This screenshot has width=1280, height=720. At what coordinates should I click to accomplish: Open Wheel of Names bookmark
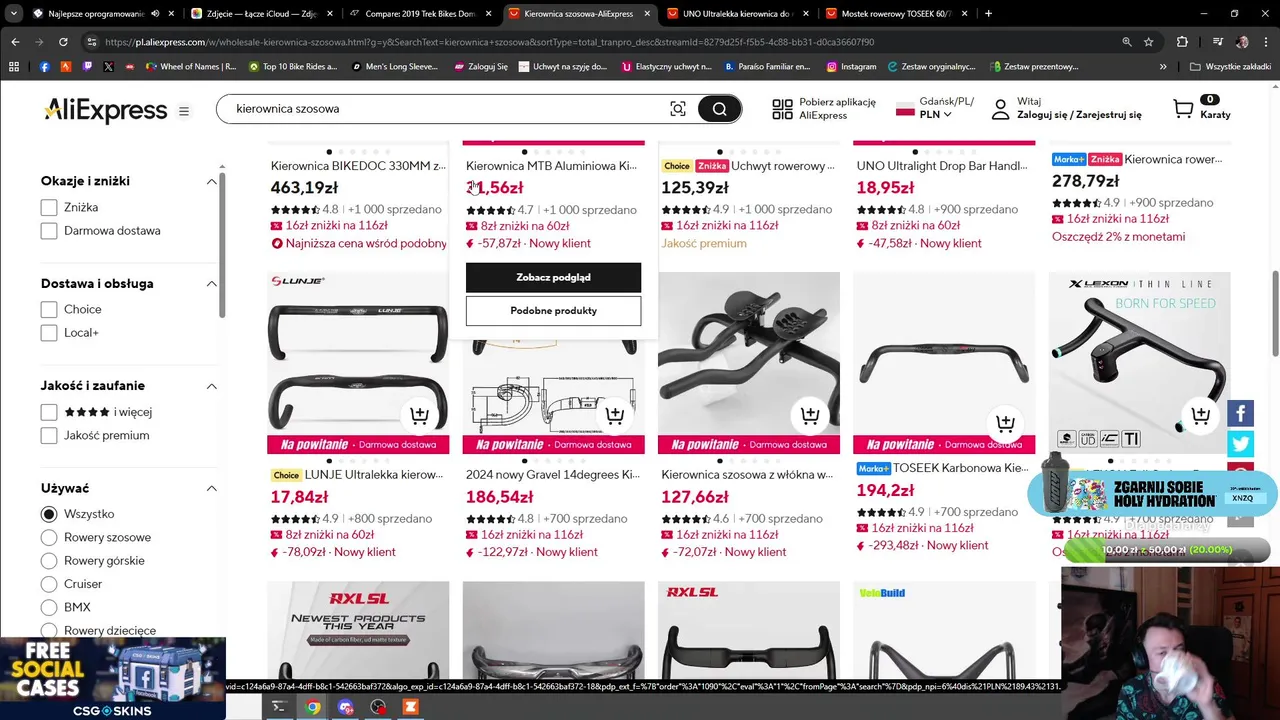pos(191,67)
